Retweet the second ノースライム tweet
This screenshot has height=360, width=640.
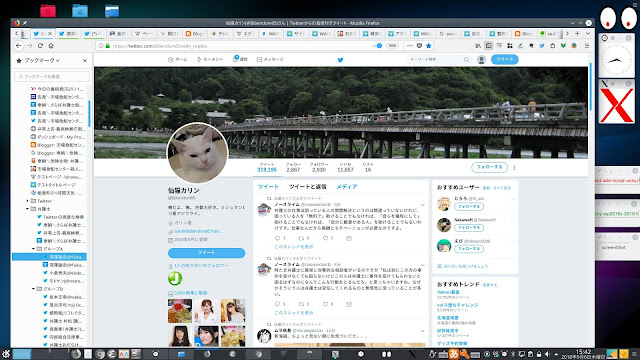302,304
